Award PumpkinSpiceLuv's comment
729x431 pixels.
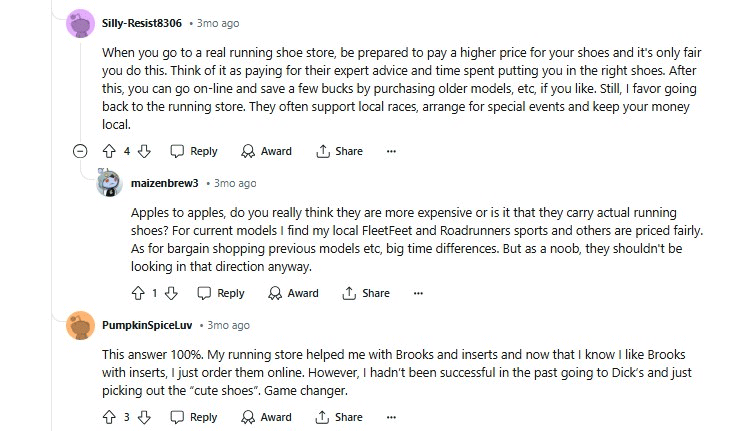click(266, 417)
